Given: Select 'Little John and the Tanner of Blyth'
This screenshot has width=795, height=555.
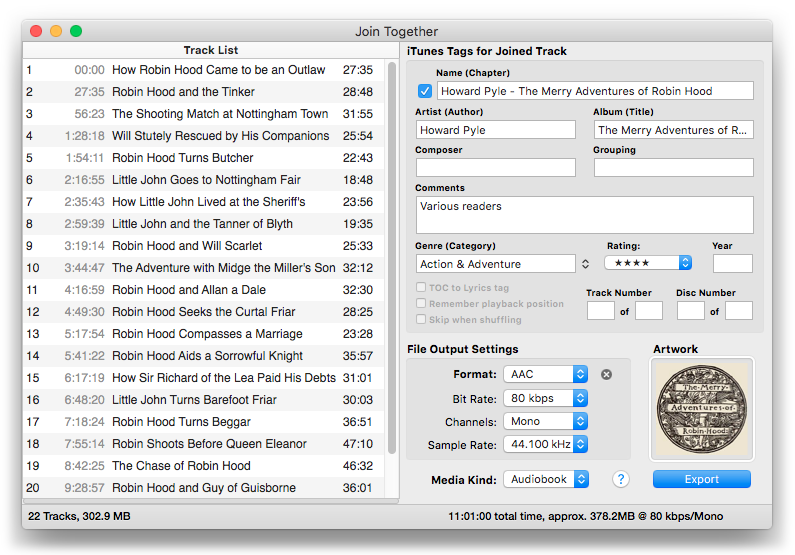Looking at the screenshot, I should pyautogui.click(x=203, y=224).
